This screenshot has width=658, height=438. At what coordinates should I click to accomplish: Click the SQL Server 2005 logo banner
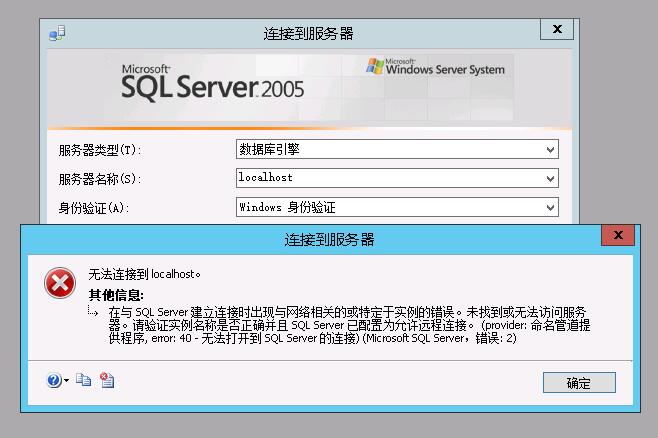pyautogui.click(x=212, y=83)
